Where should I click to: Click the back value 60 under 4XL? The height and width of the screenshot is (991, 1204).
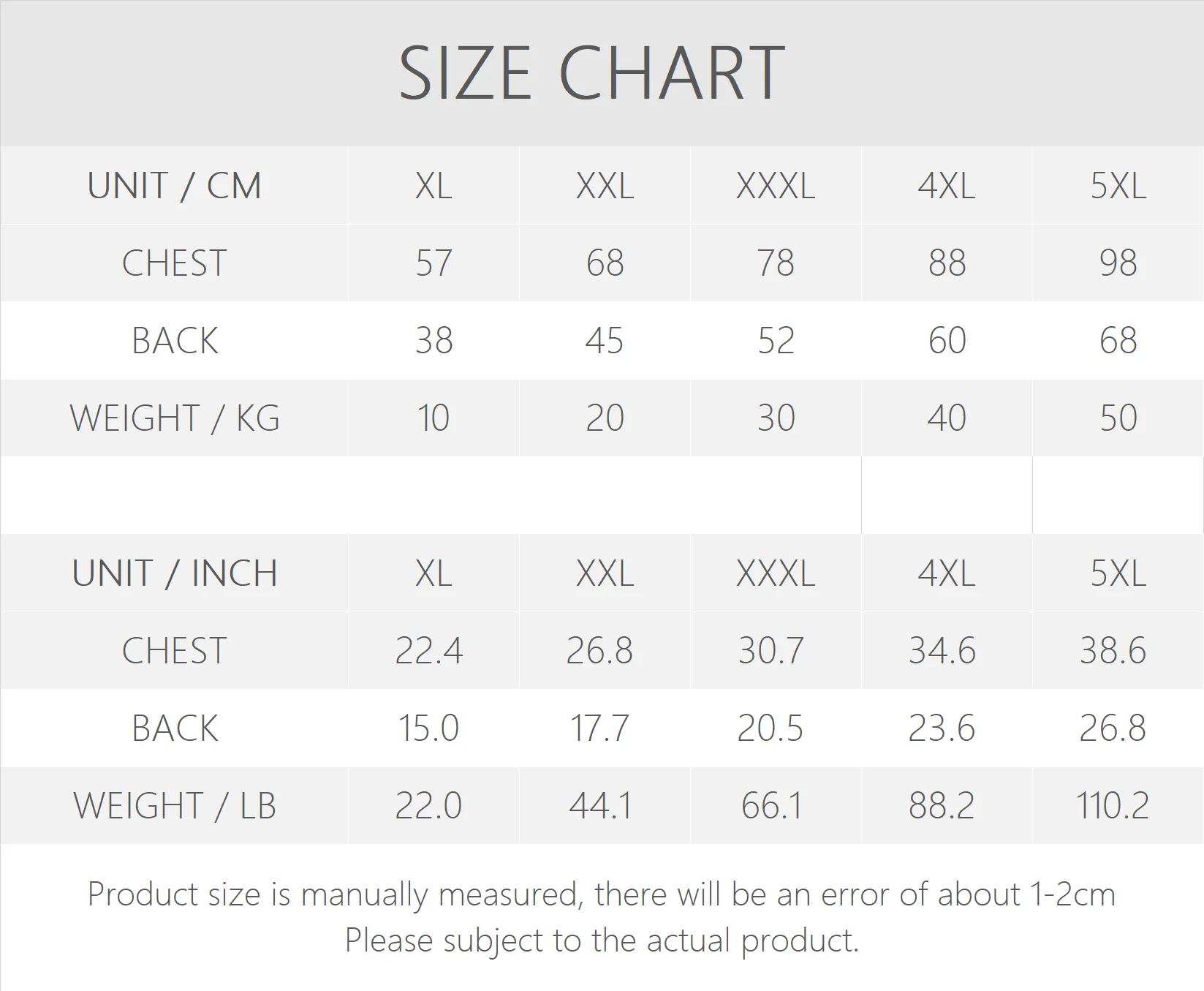tap(946, 341)
